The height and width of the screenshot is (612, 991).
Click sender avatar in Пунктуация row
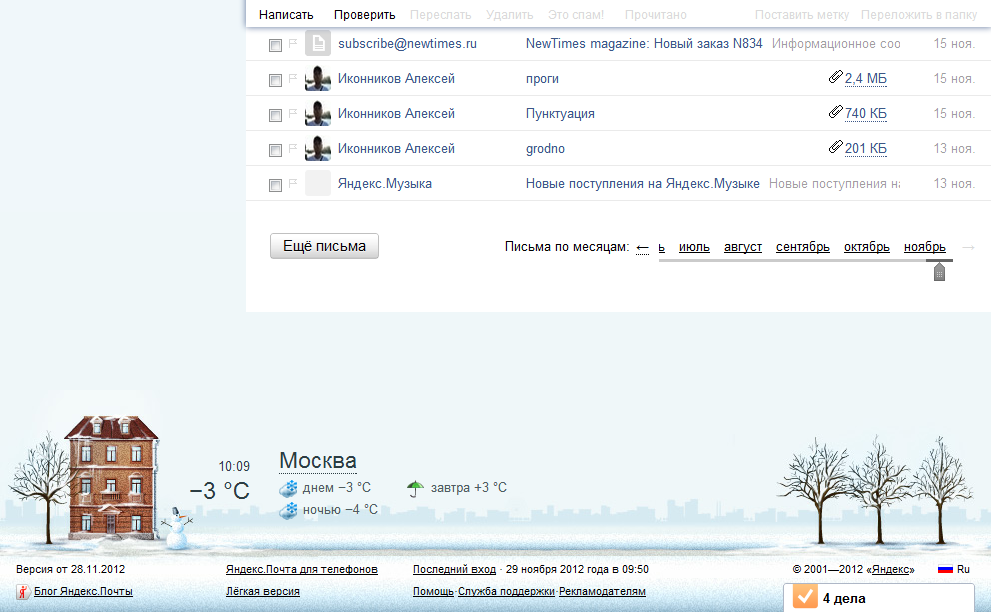[x=318, y=113]
